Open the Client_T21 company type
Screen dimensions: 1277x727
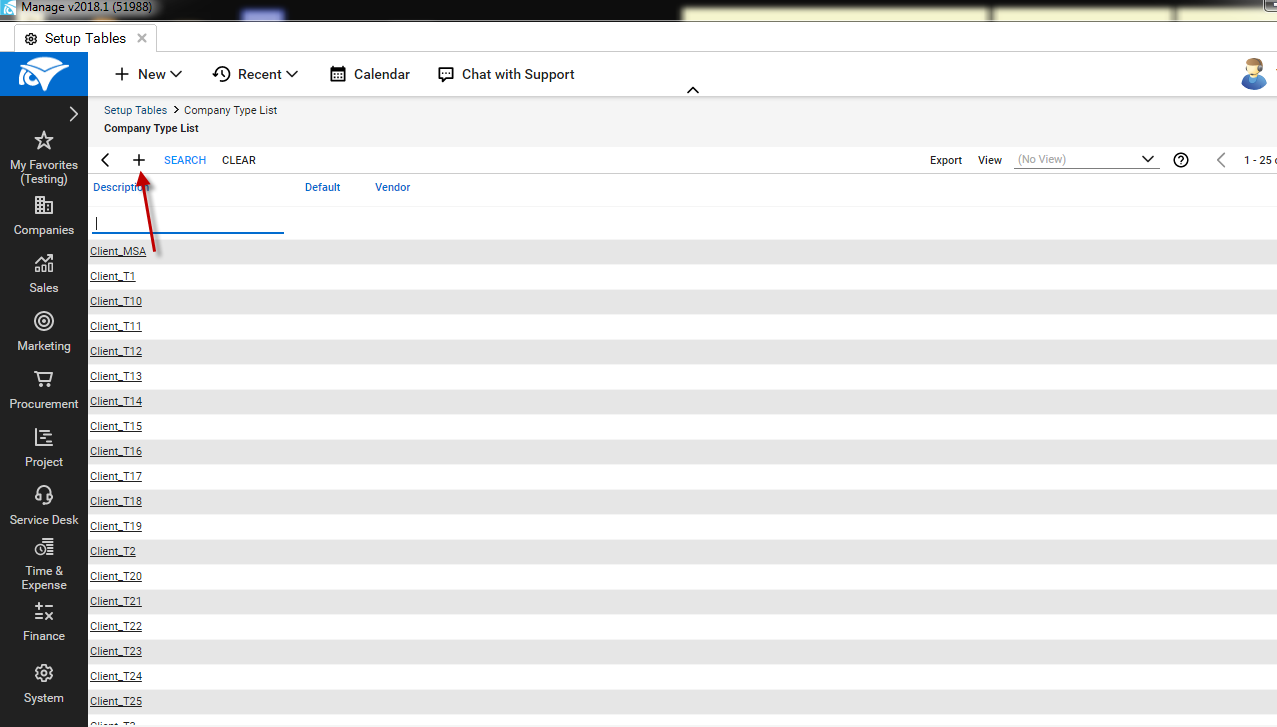click(116, 601)
